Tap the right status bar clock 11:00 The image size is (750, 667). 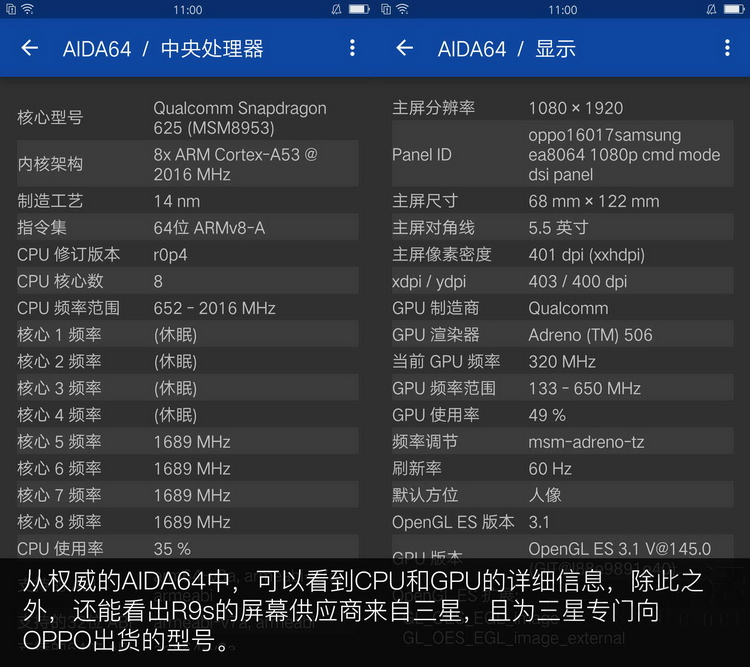point(562,10)
